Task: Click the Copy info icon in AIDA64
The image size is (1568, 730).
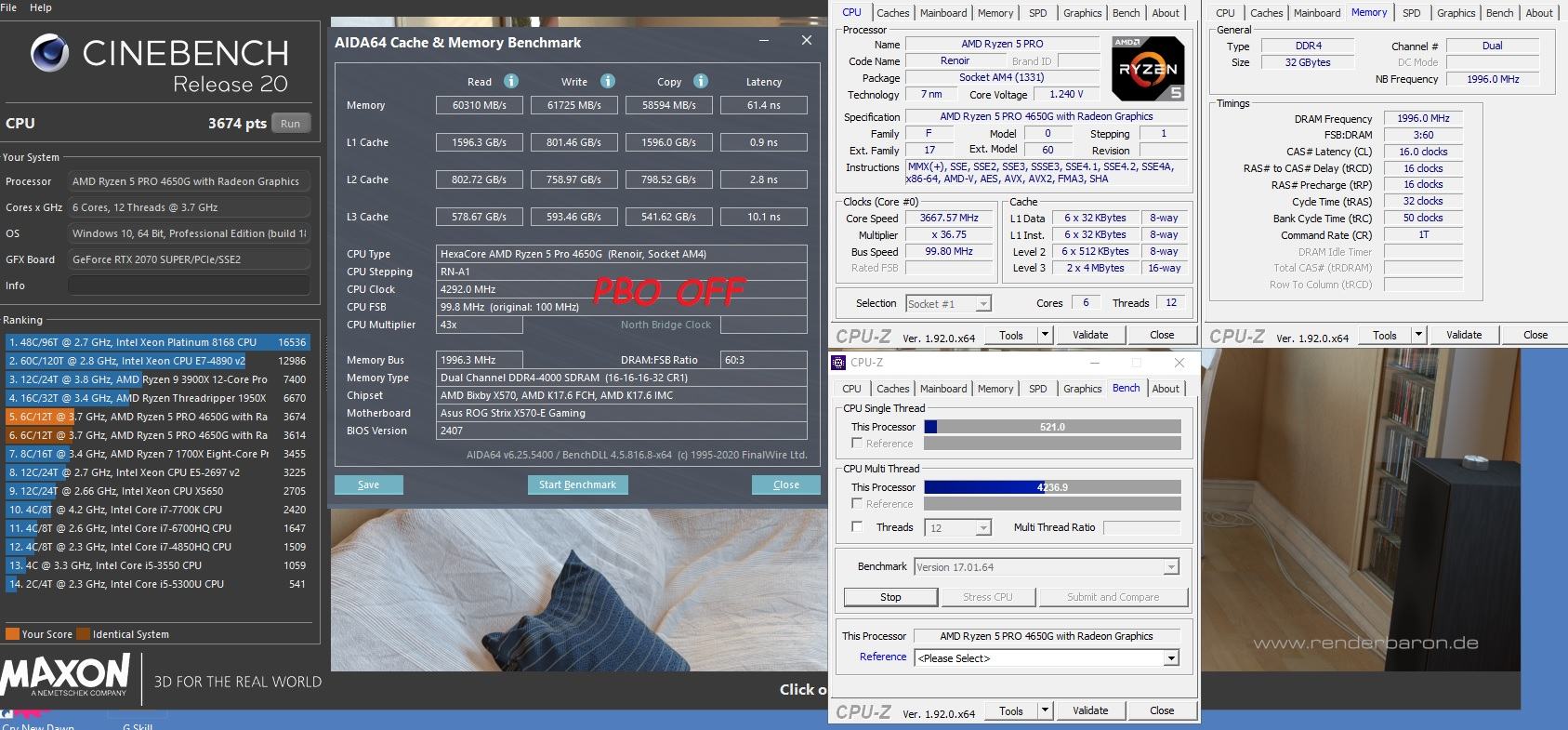Action: tap(701, 81)
